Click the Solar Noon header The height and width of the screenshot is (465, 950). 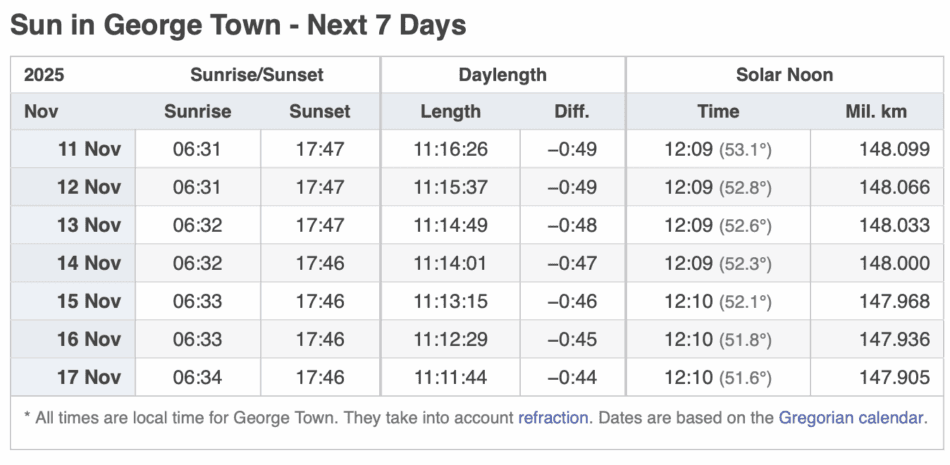coord(784,75)
